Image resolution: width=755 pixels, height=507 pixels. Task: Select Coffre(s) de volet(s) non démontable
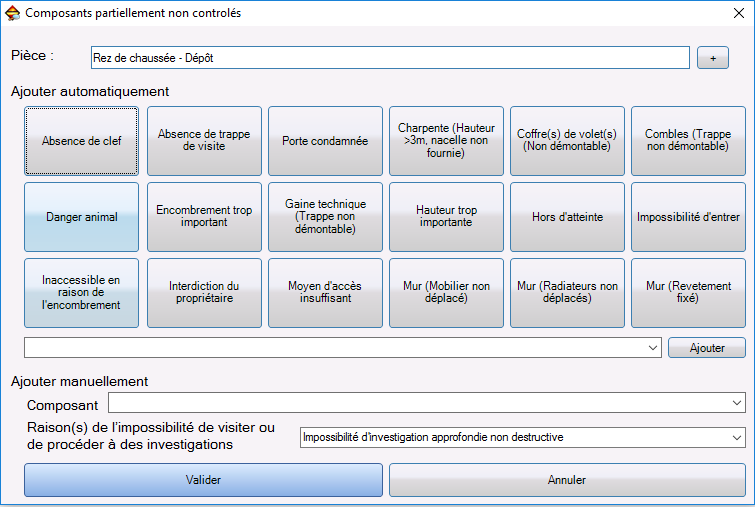coord(567,141)
